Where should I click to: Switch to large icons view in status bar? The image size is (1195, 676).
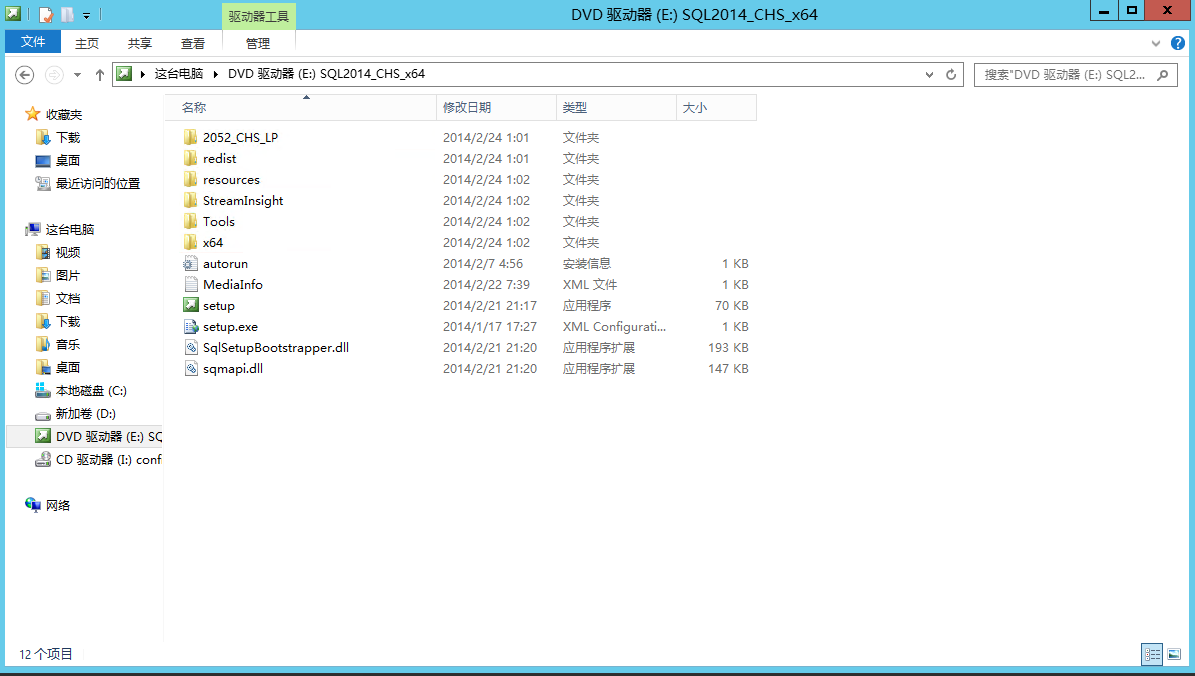point(1175,654)
